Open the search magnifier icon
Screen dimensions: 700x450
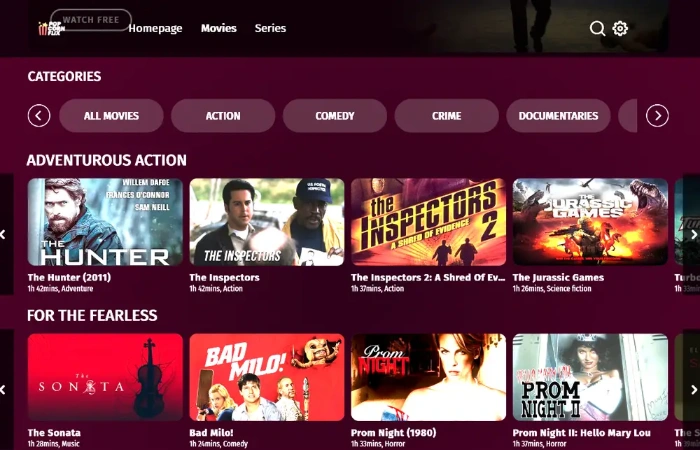tap(597, 29)
